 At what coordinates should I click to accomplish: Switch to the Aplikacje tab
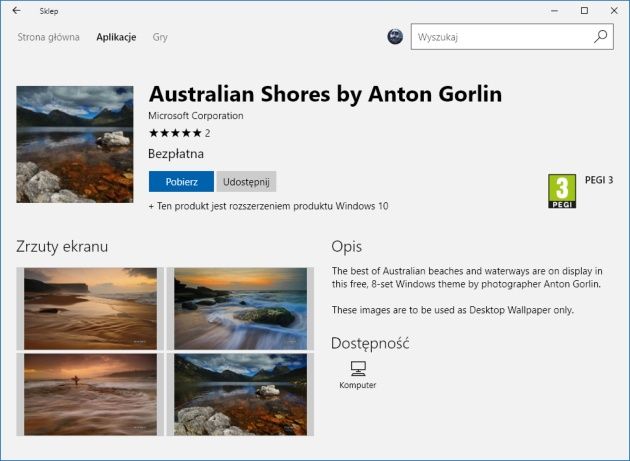(x=116, y=37)
